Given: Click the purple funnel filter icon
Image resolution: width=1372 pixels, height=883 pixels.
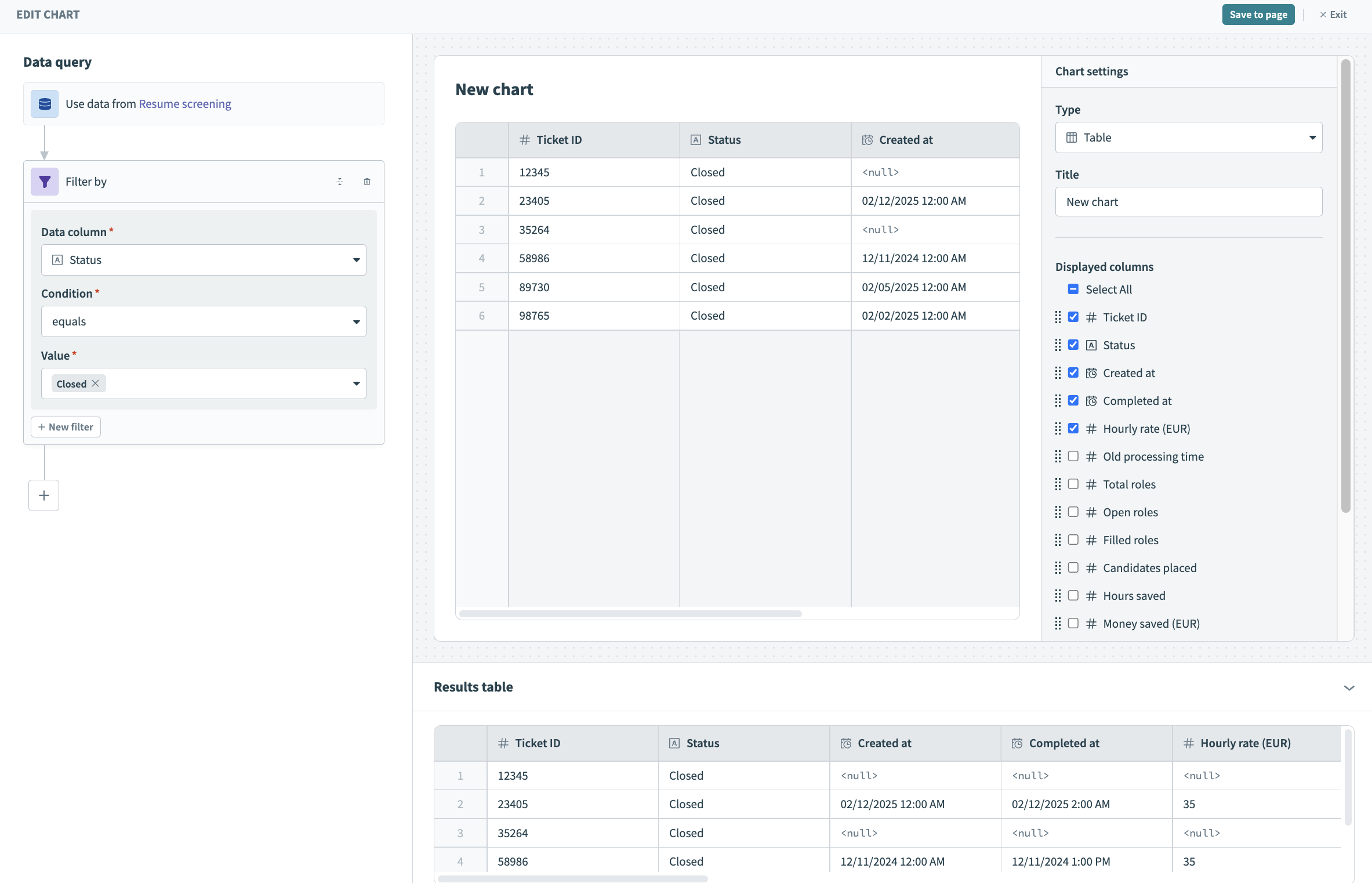Looking at the screenshot, I should tap(45, 182).
